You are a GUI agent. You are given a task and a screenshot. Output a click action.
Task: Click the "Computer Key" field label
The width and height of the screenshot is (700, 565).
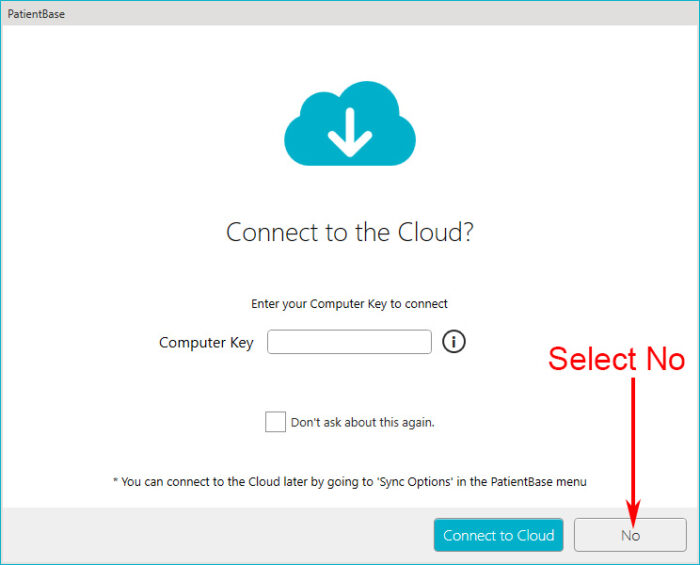(x=206, y=342)
